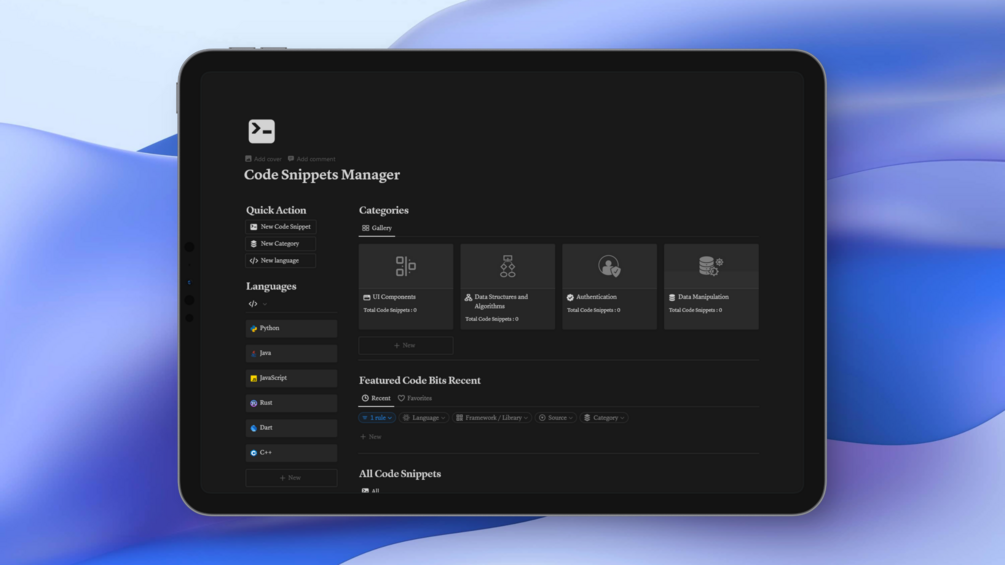The height and width of the screenshot is (565, 1005).
Task: Click Add cover above the page title
Action: tap(263, 159)
